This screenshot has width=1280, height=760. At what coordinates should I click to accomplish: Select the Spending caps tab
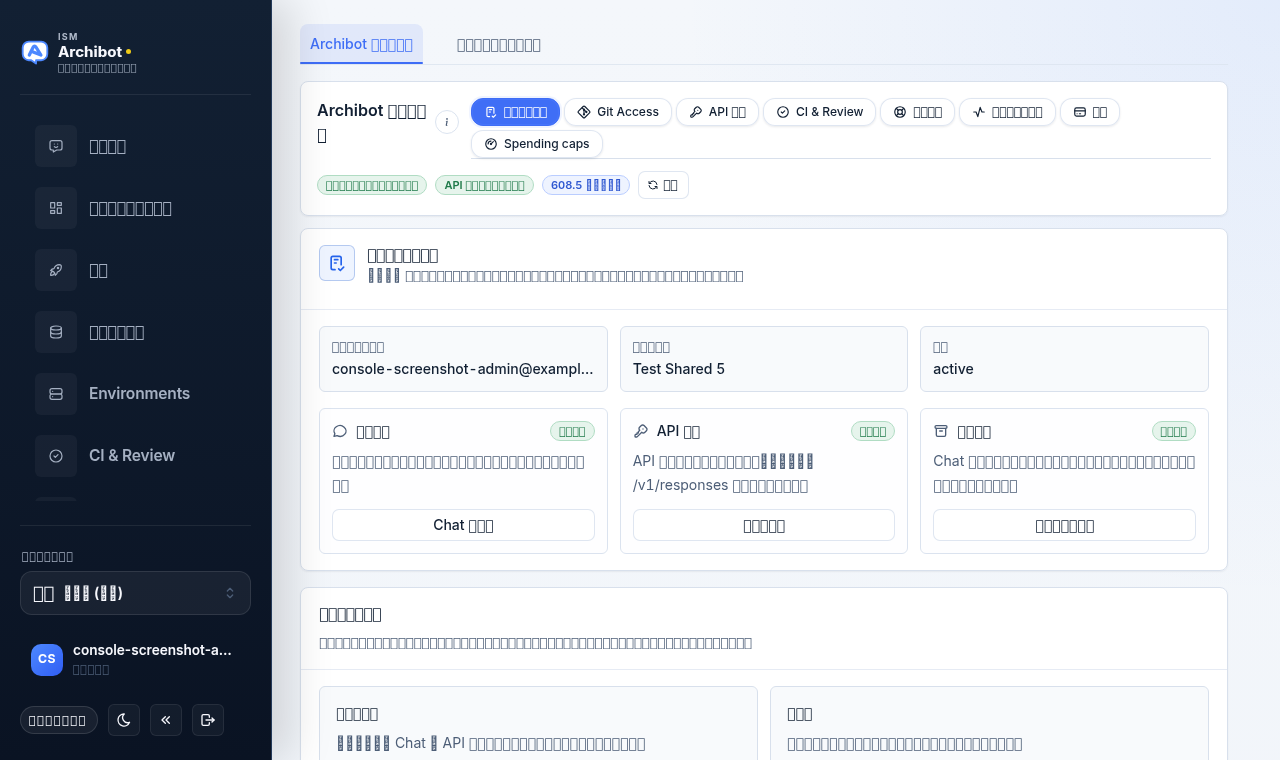coord(537,144)
